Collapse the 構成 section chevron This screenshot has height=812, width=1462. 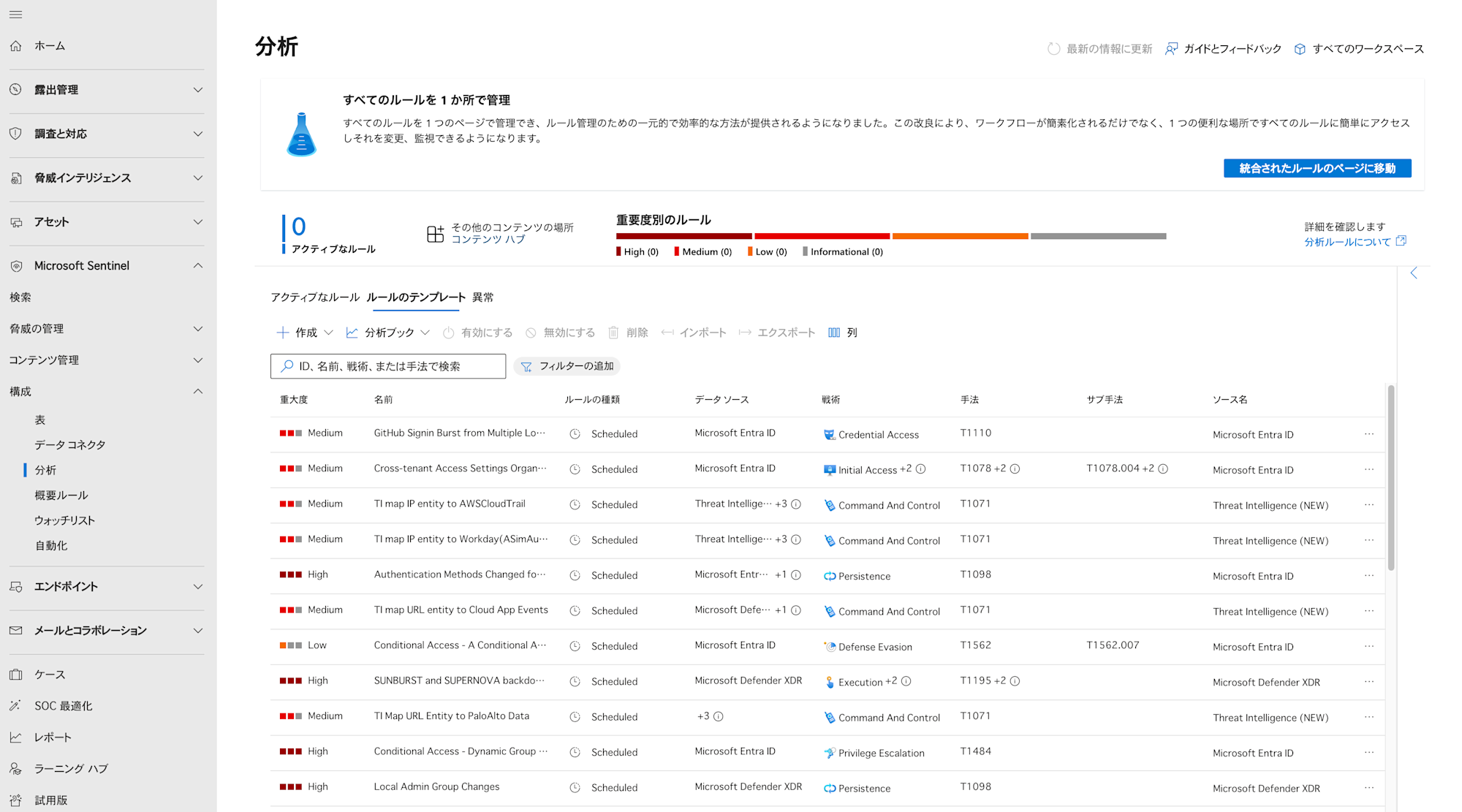click(198, 392)
